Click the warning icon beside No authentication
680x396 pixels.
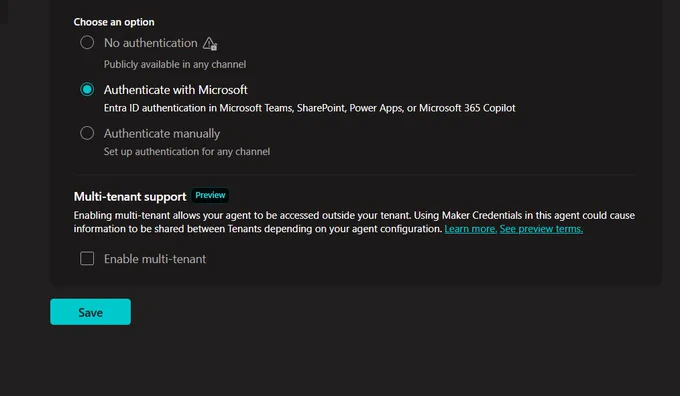210,43
